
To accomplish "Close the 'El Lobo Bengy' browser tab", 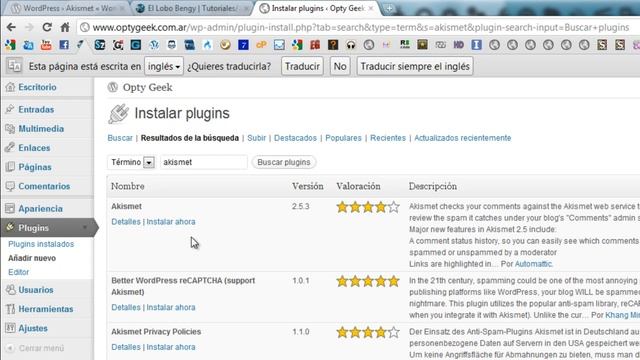I will pos(246,8).
